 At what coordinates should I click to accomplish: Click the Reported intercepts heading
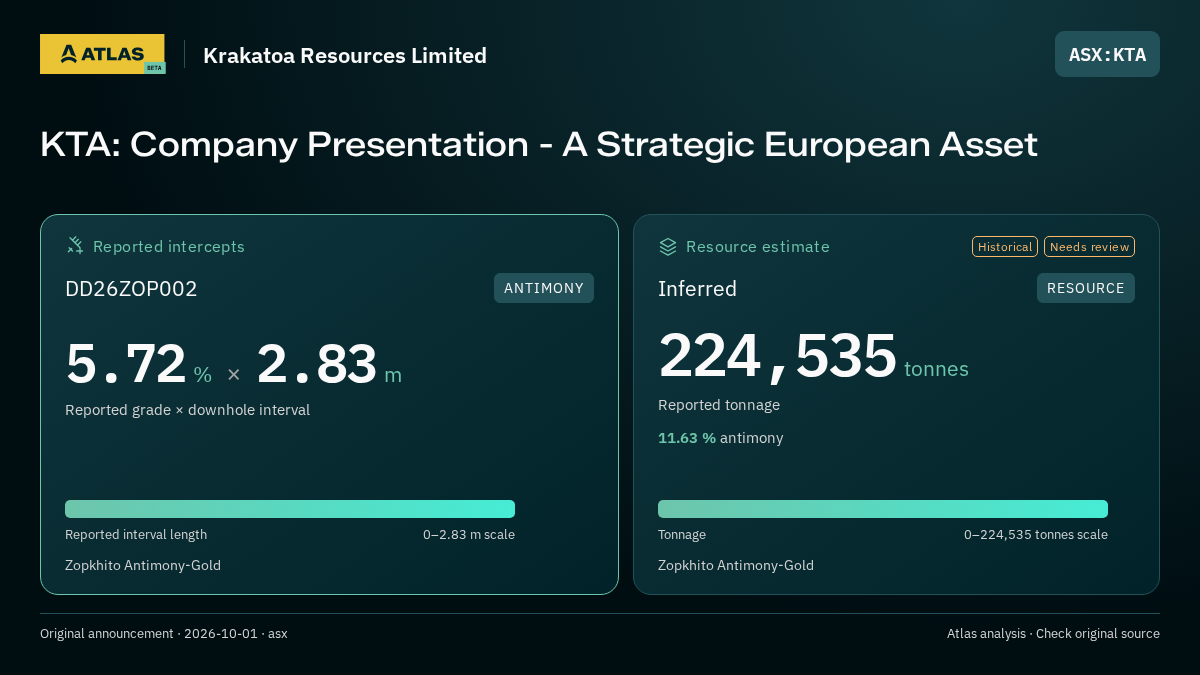coord(169,246)
